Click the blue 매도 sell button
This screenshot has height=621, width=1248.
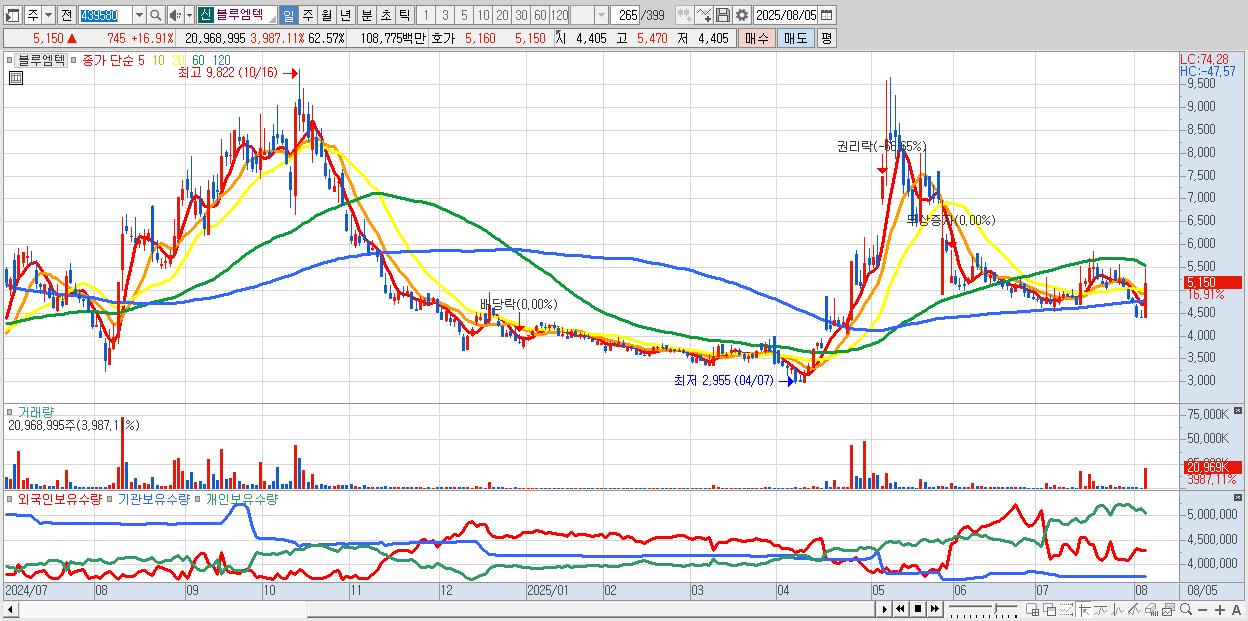tap(795, 38)
